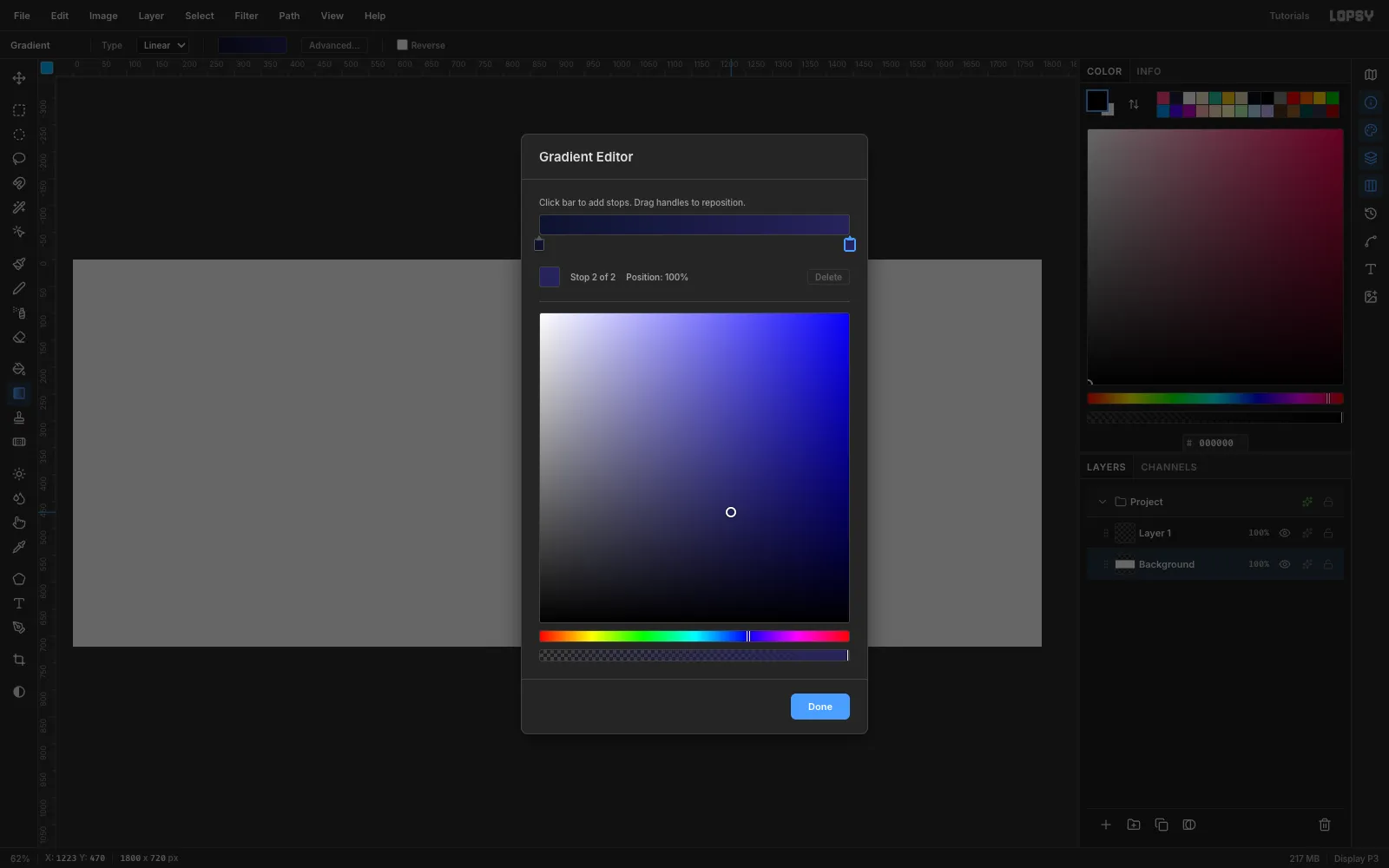Toggle effects icon on Background layer
The image size is (1389, 868).
click(1307, 564)
